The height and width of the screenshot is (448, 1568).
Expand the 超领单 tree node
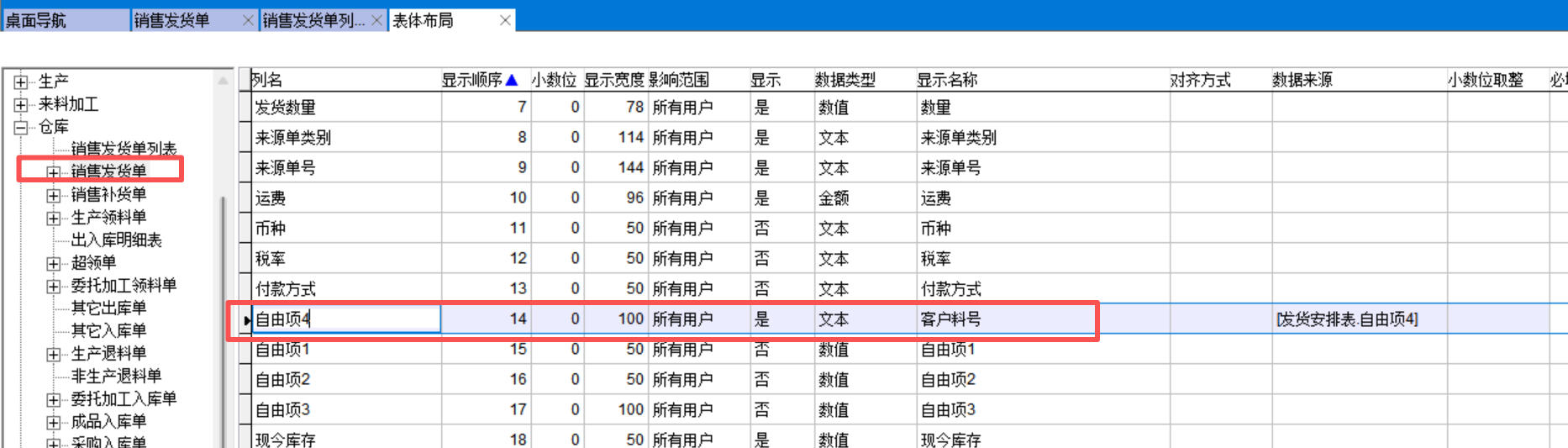(x=54, y=264)
